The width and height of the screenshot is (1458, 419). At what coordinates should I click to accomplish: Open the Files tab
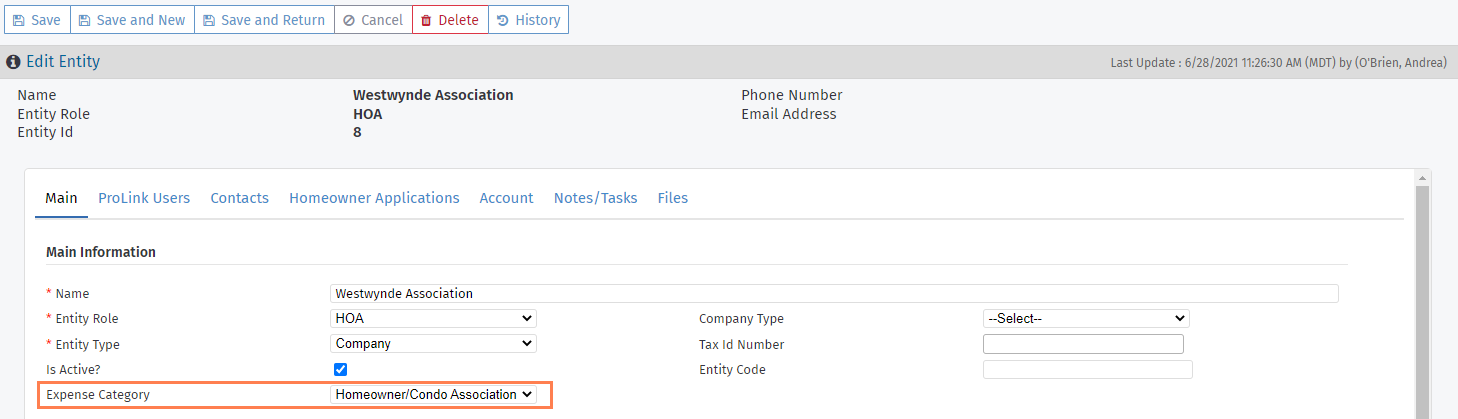672,198
